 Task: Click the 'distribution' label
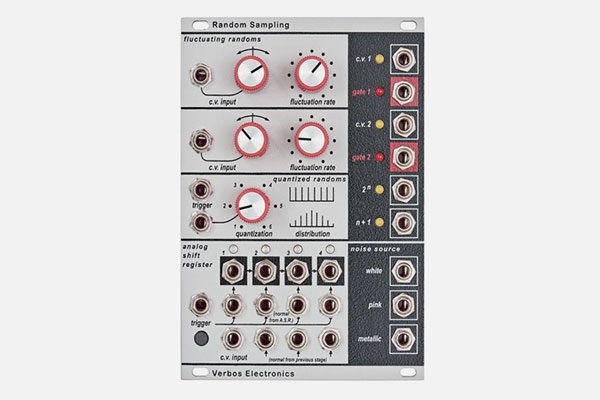(312, 233)
